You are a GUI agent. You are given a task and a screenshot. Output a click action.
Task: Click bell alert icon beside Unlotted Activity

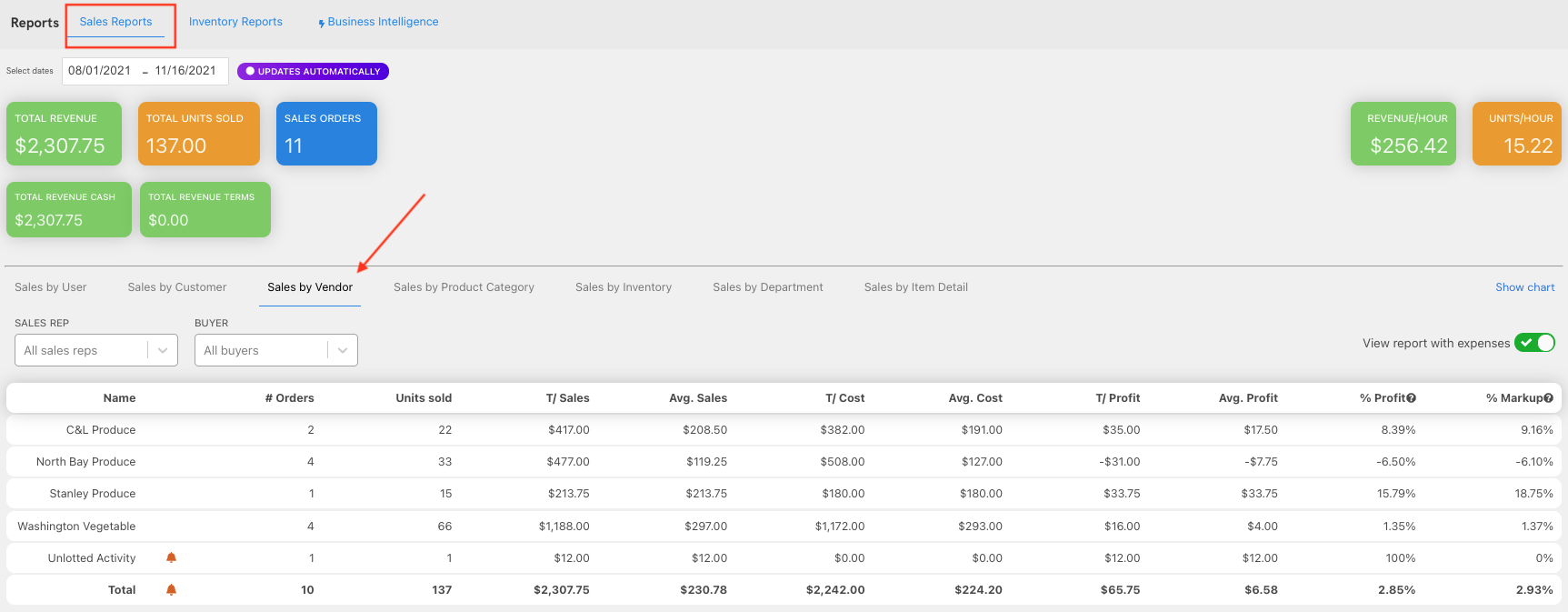171,557
